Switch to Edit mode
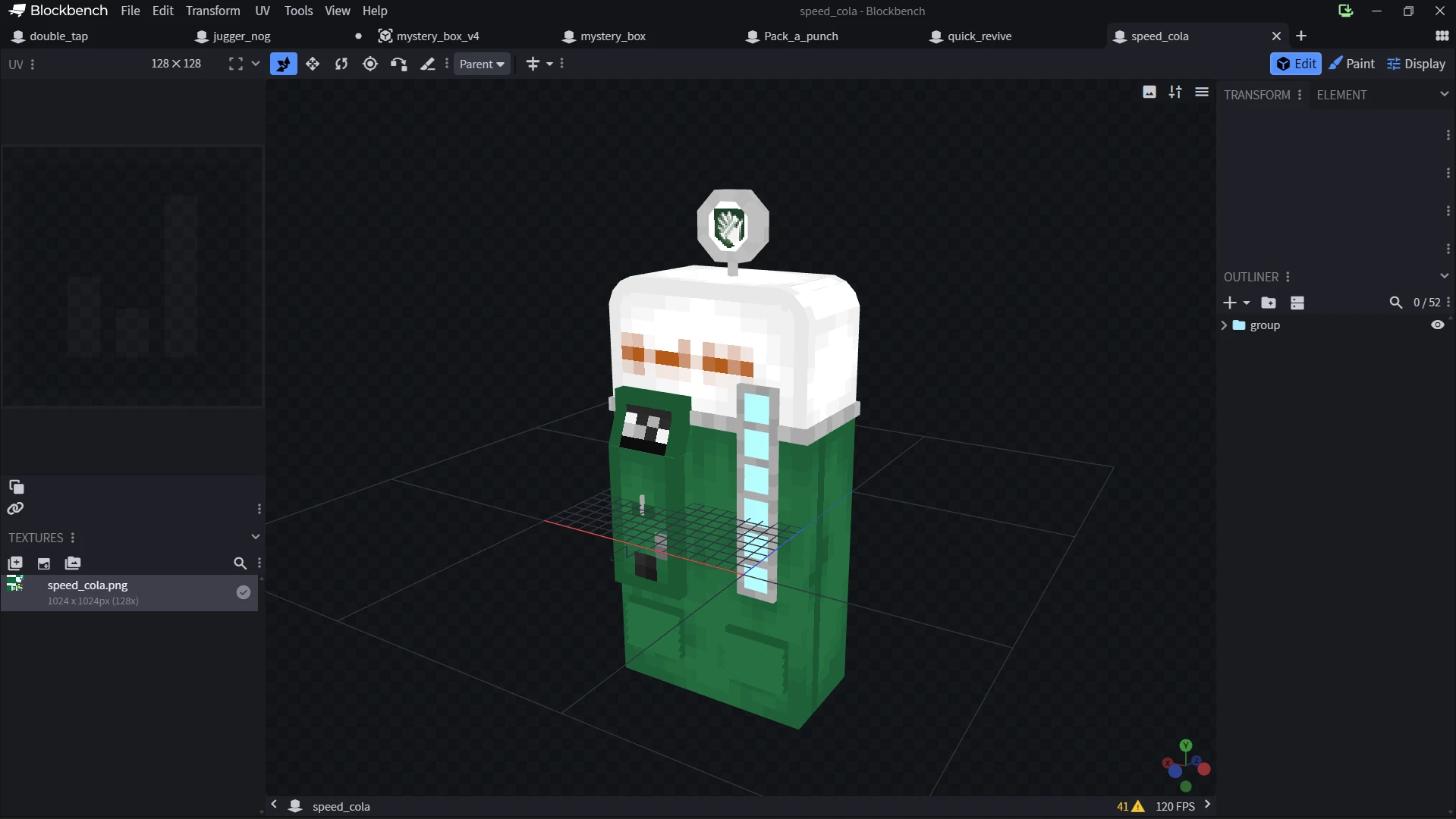This screenshot has height=819, width=1456. coord(1296,64)
